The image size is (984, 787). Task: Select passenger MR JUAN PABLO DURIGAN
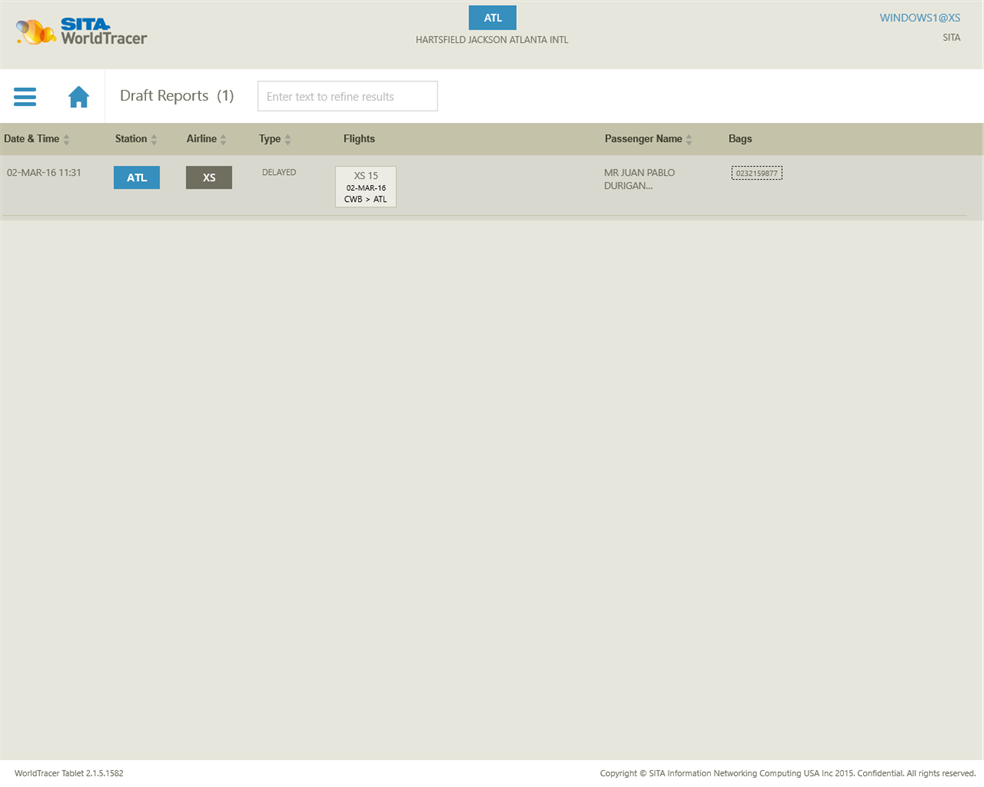click(x=640, y=178)
